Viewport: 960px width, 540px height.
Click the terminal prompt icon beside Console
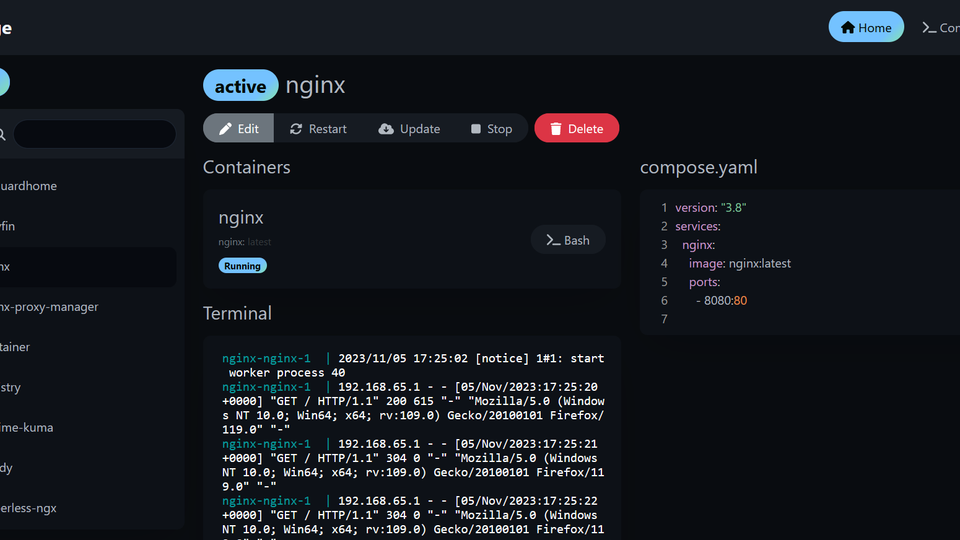[929, 28]
